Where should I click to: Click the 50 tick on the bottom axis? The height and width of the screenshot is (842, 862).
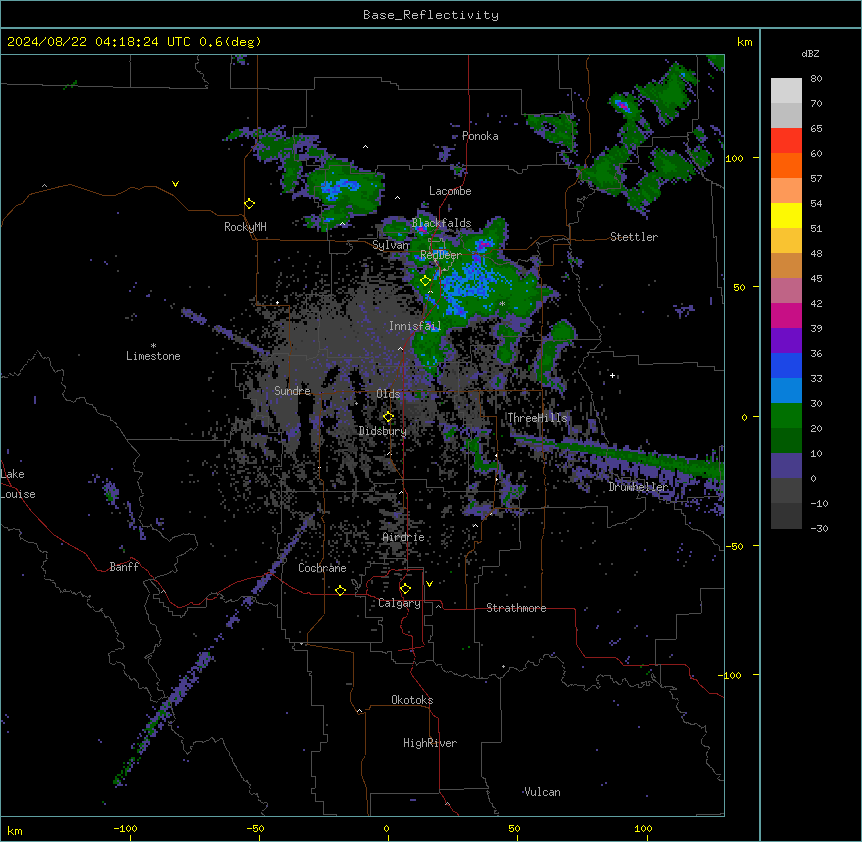[x=514, y=828]
